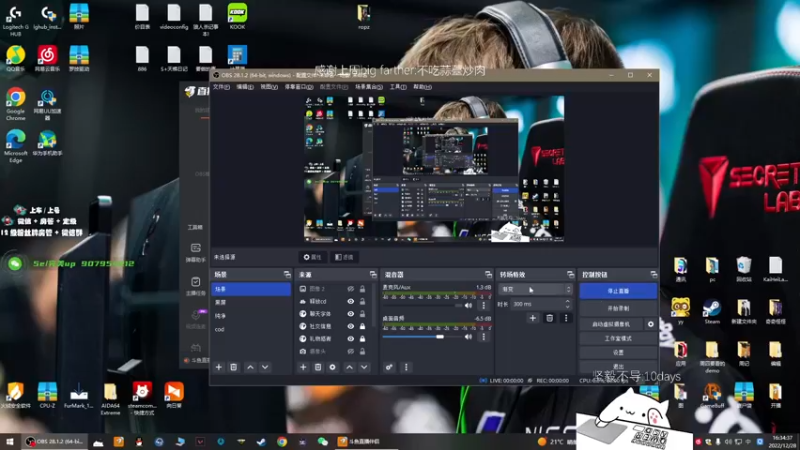Add a new scene with the plus icon in Scenes panel

click(219, 367)
